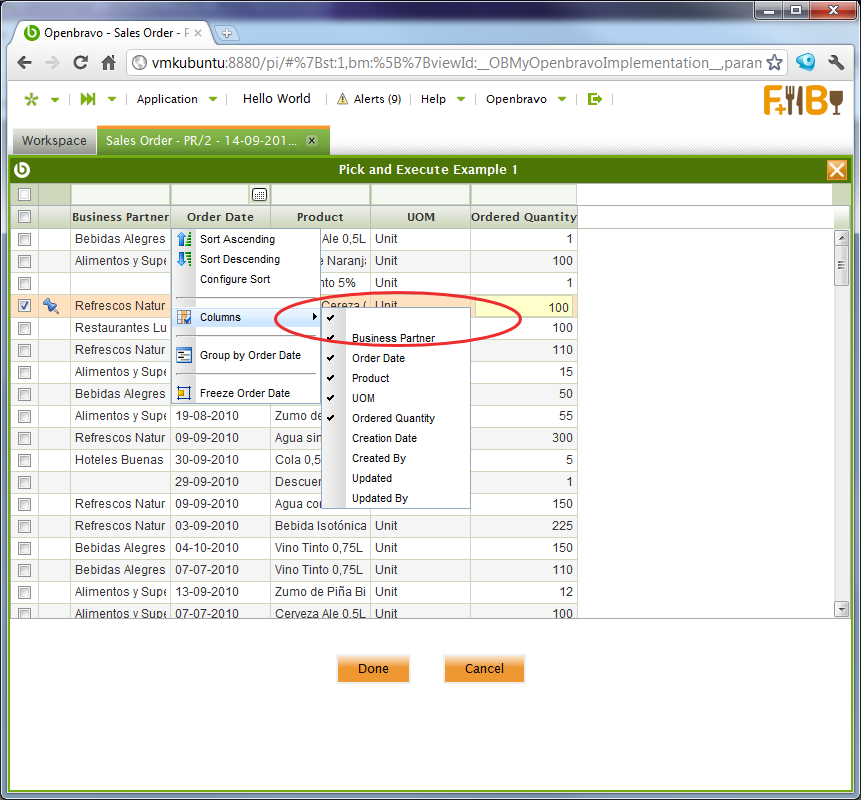
Task: Click the Ordered Quantity column header
Action: [524, 217]
